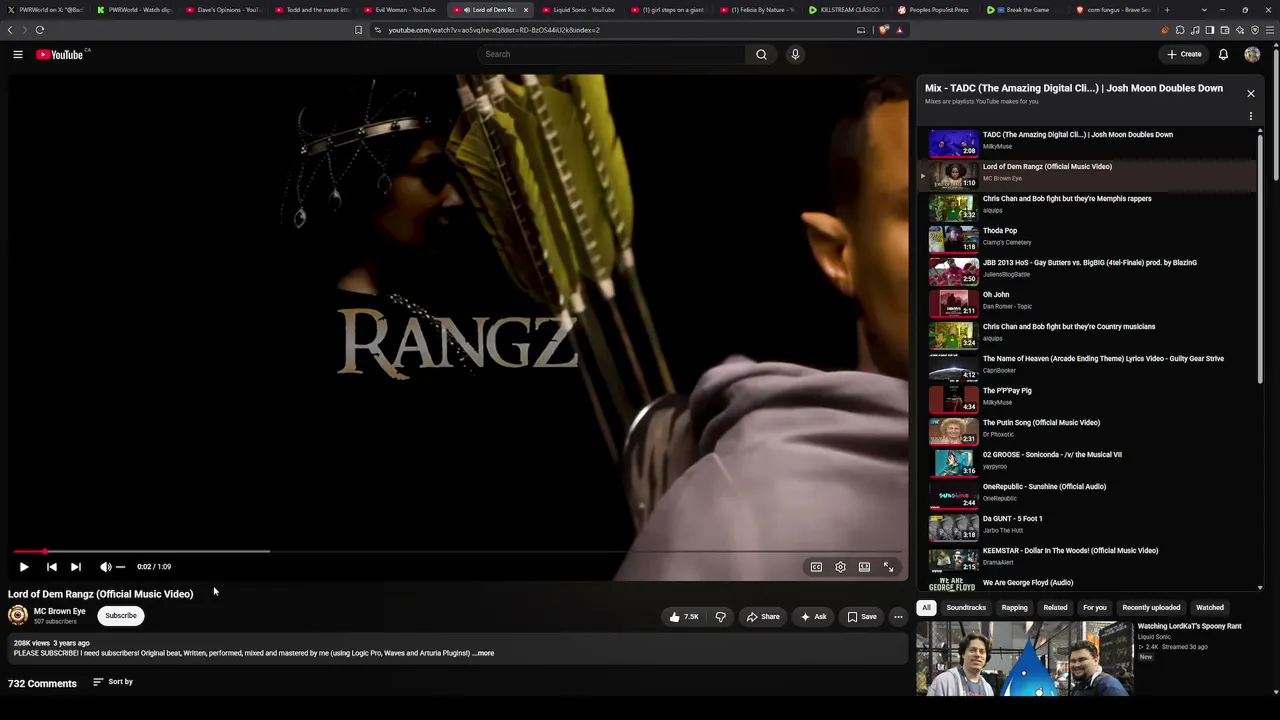
Task: Seek using the video progress bar
Action: coord(458,551)
